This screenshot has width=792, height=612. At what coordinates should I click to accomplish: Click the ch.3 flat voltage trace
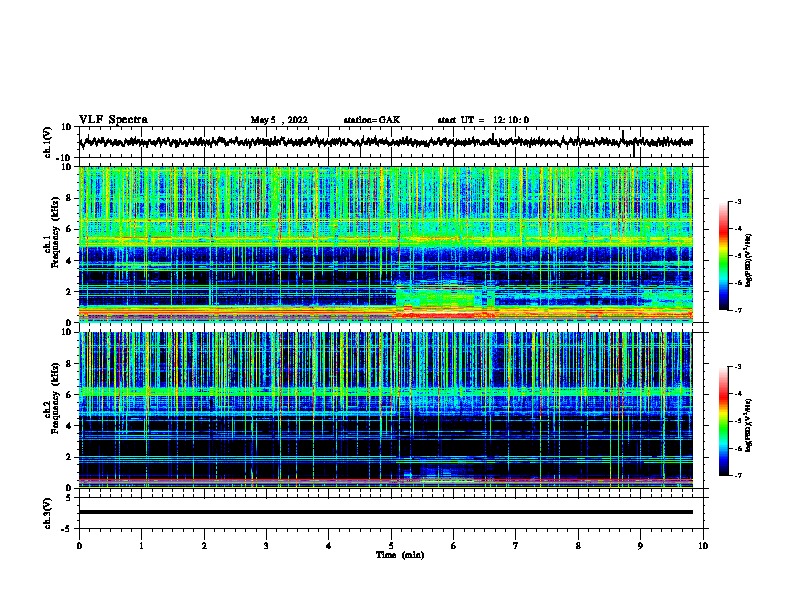(386, 512)
